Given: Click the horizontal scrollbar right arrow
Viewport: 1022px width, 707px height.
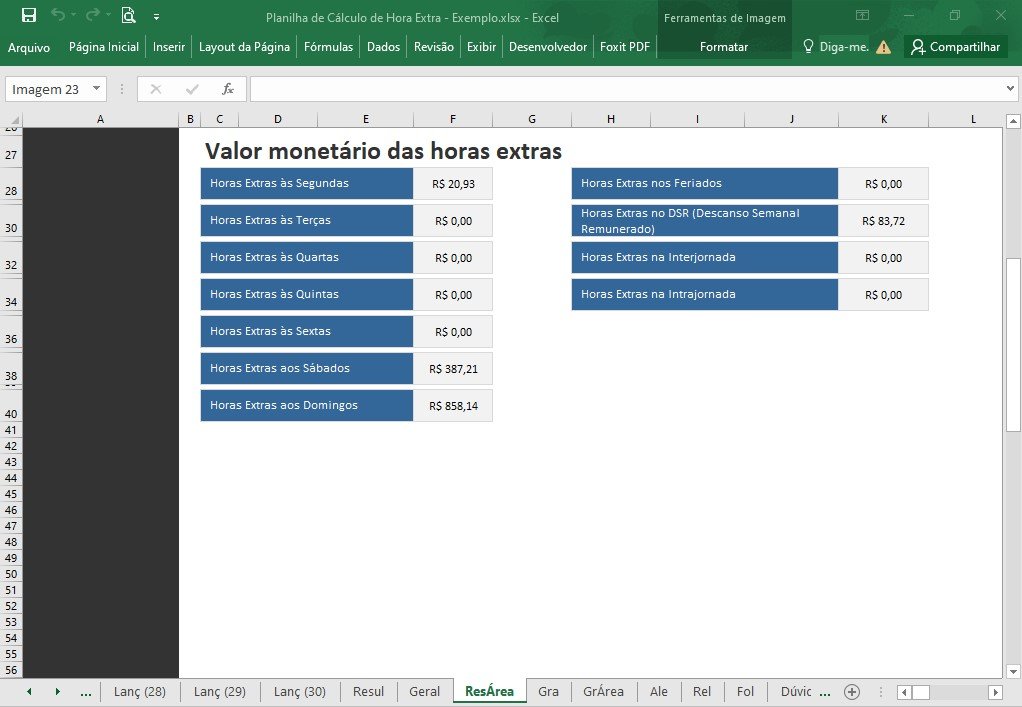Looking at the screenshot, I should point(995,692).
